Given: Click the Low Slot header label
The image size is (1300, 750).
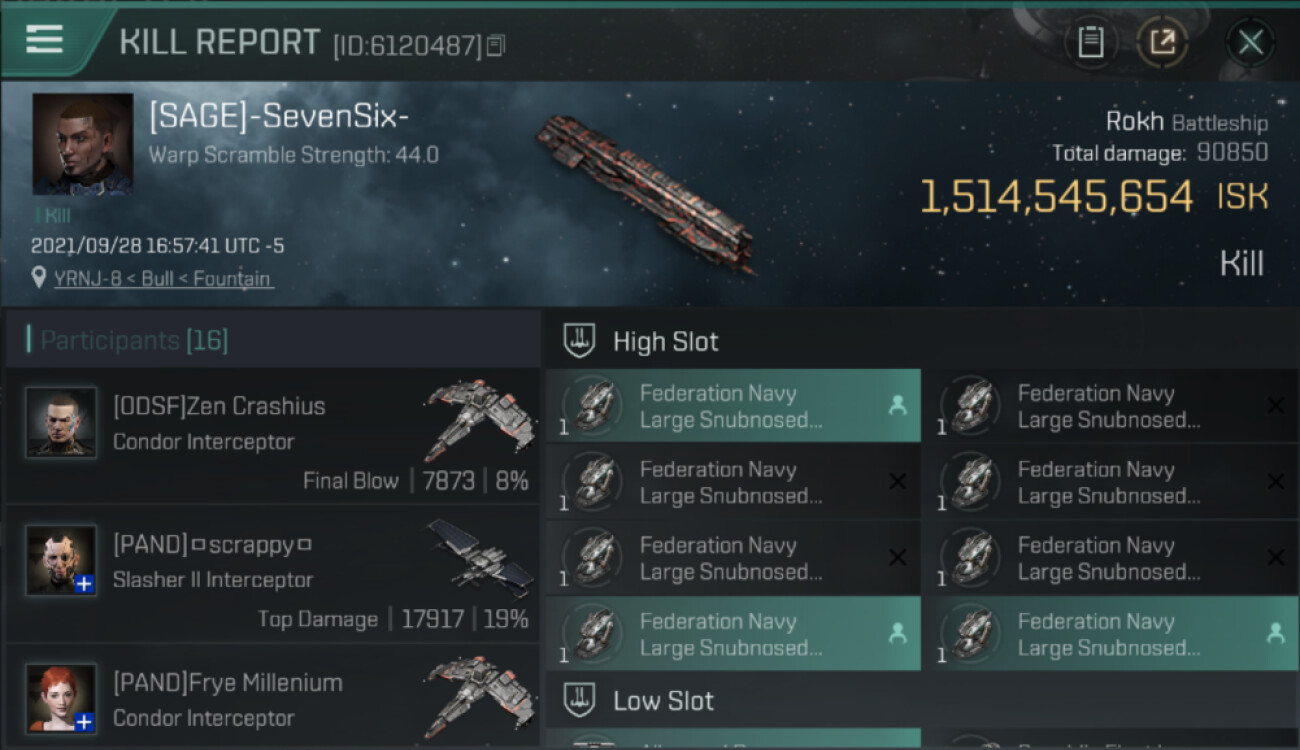Looking at the screenshot, I should 663,701.
